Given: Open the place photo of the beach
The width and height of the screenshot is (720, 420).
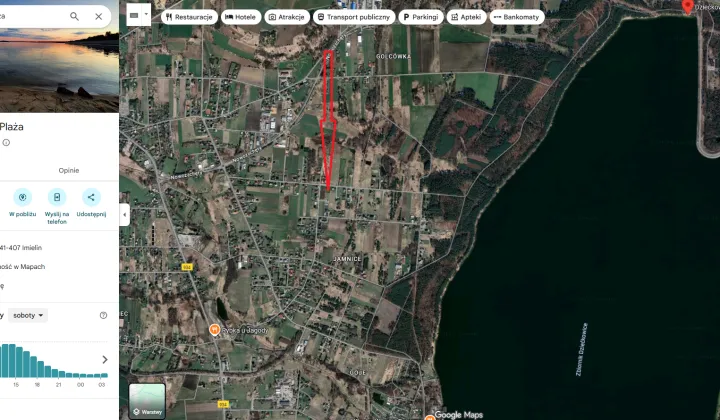Looking at the screenshot, I should 59,70.
